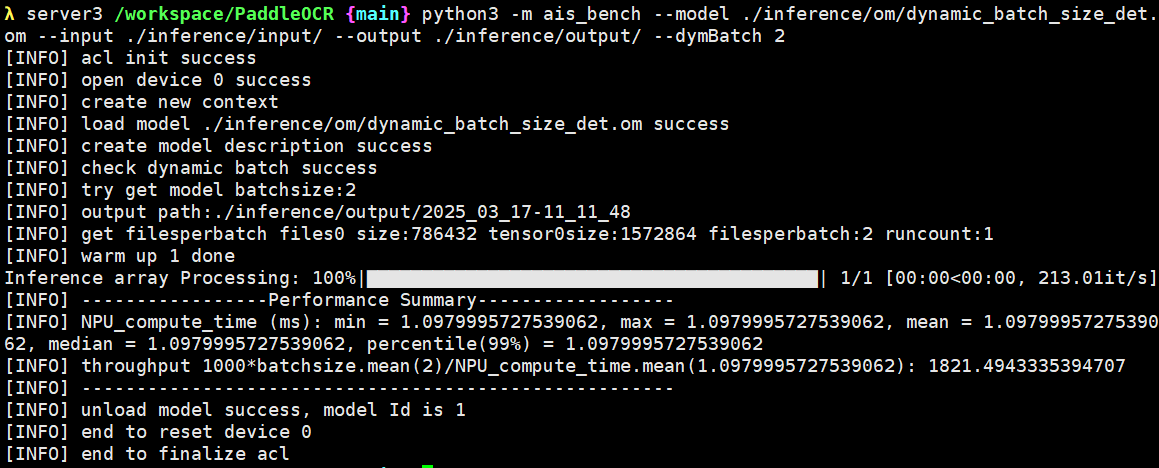This screenshot has height=468, width=1159.
Task: Click the lambda prompt symbol
Action: 10,14
